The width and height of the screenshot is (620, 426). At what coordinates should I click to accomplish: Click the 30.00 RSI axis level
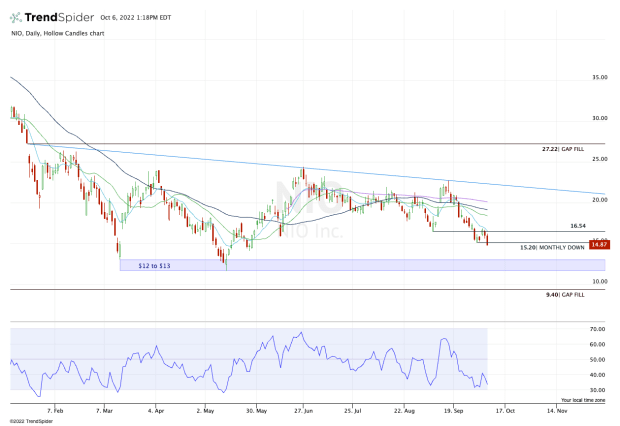click(x=599, y=390)
